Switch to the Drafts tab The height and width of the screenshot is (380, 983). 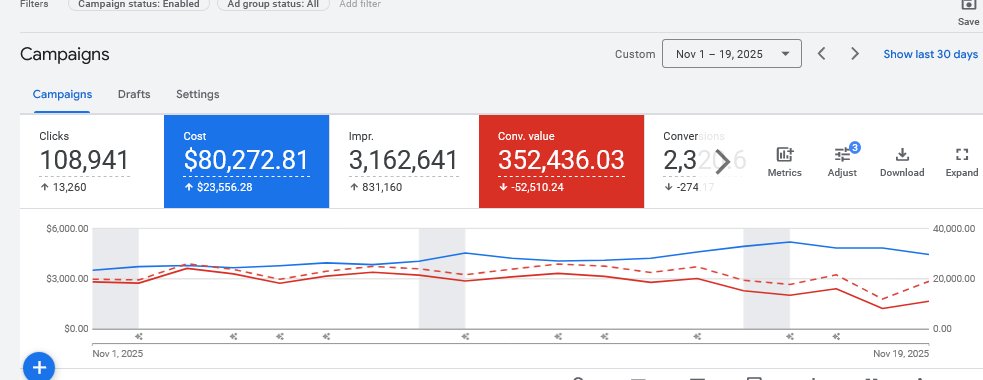[x=134, y=95]
